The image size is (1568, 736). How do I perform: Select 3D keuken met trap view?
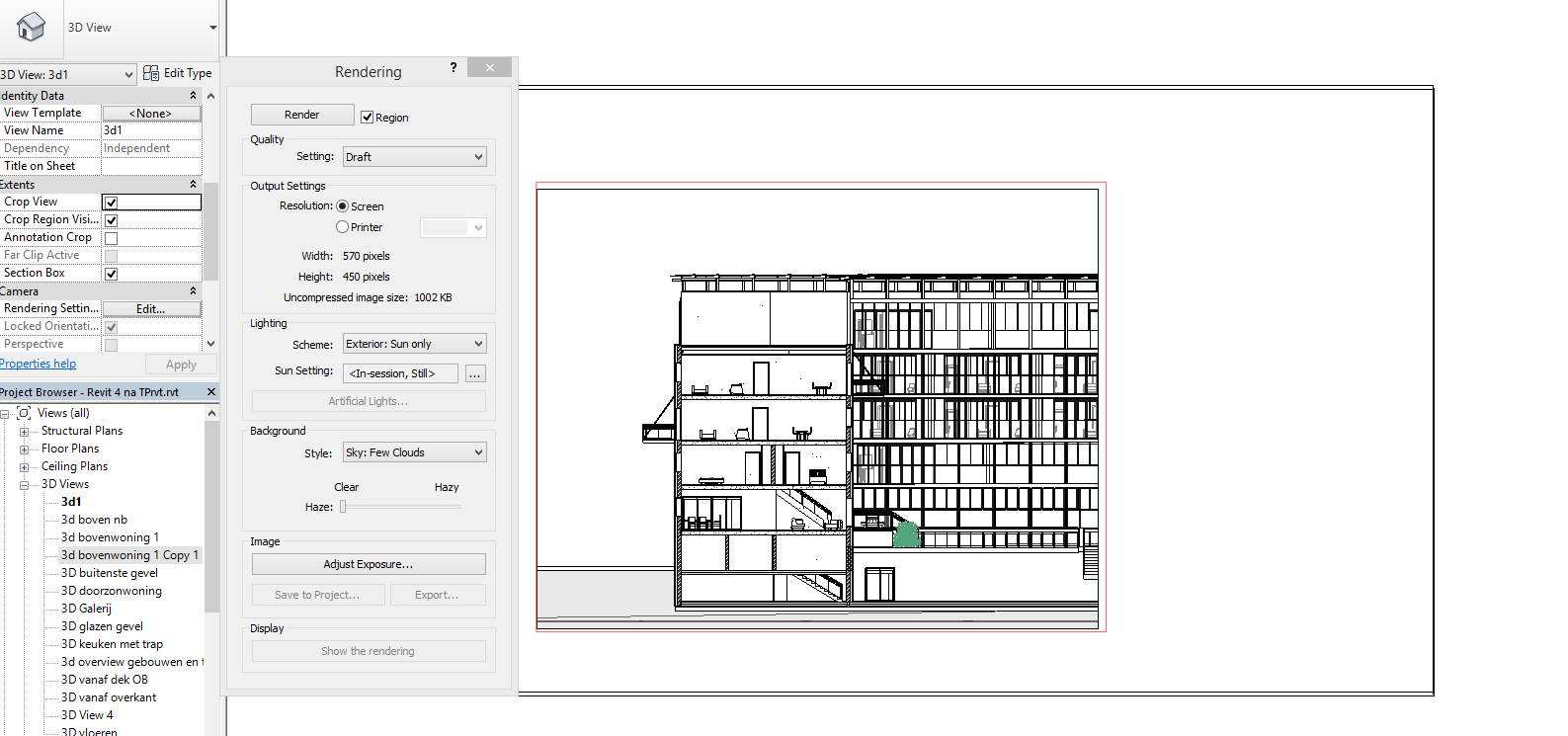point(112,644)
